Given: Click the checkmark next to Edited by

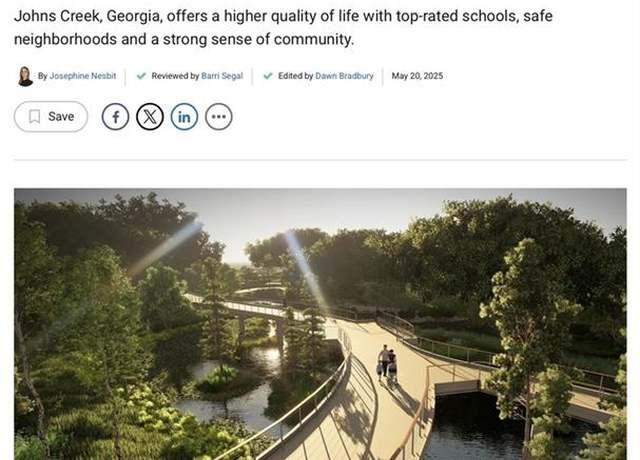Looking at the screenshot, I should click(x=268, y=76).
